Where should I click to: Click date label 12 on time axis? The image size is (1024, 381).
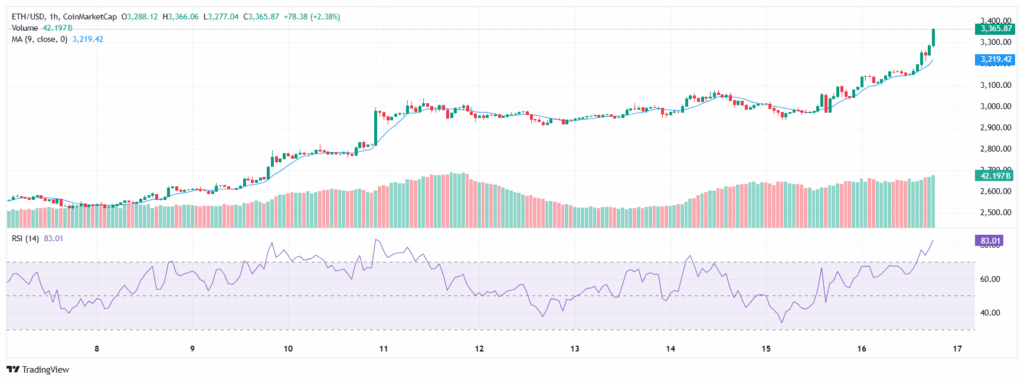[x=479, y=349]
